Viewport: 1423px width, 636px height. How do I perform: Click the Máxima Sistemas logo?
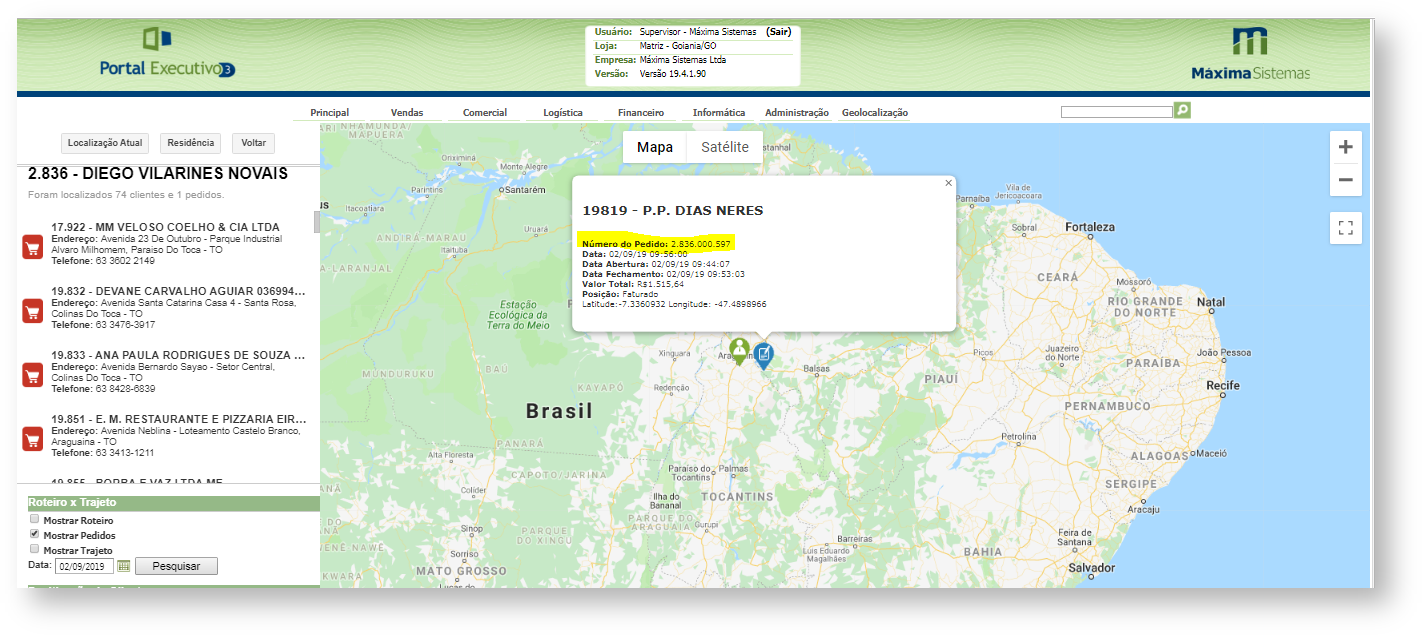tap(1250, 54)
